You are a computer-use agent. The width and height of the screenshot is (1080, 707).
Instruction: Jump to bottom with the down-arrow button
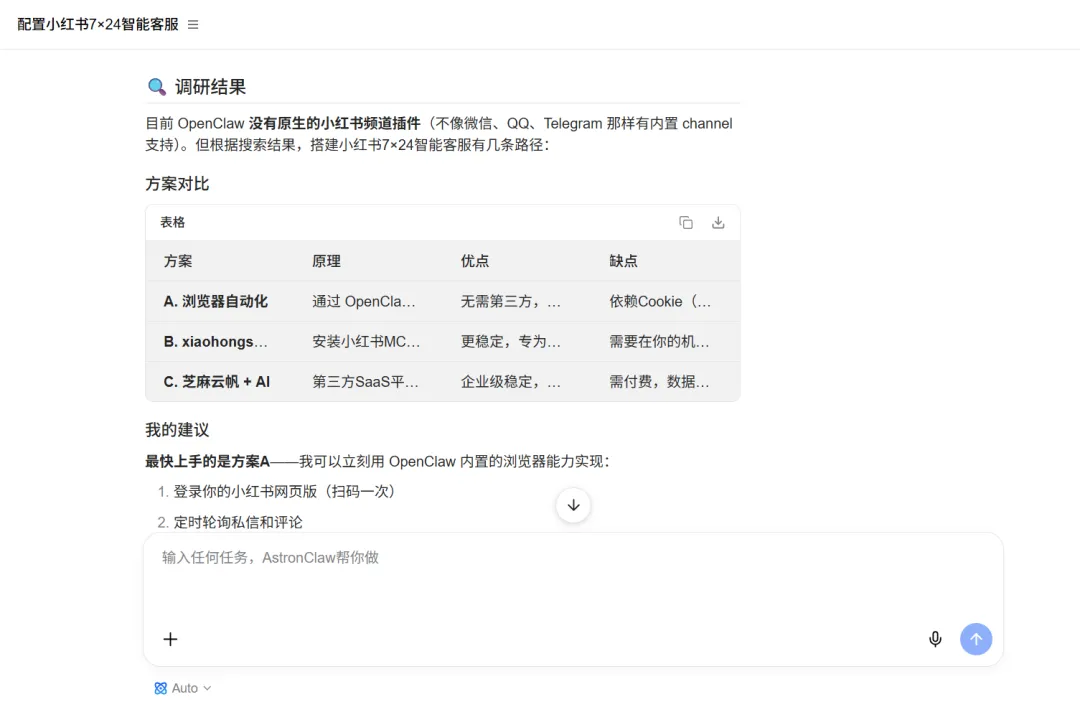[x=573, y=505]
